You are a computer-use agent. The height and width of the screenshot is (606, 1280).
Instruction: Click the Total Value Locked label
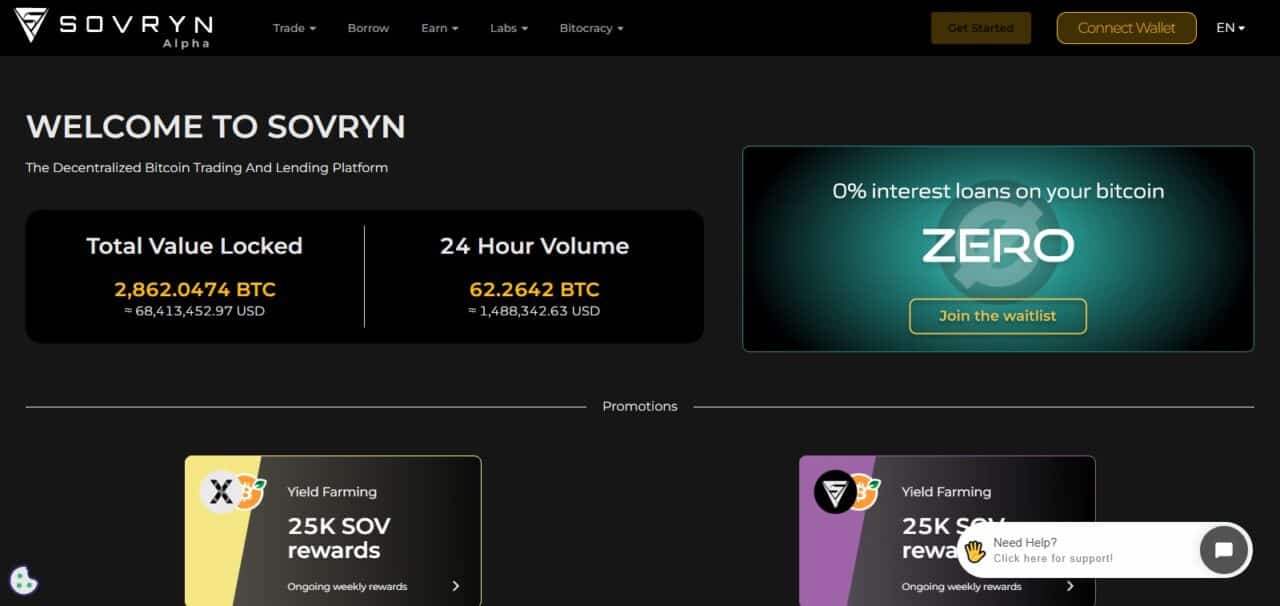tap(194, 246)
